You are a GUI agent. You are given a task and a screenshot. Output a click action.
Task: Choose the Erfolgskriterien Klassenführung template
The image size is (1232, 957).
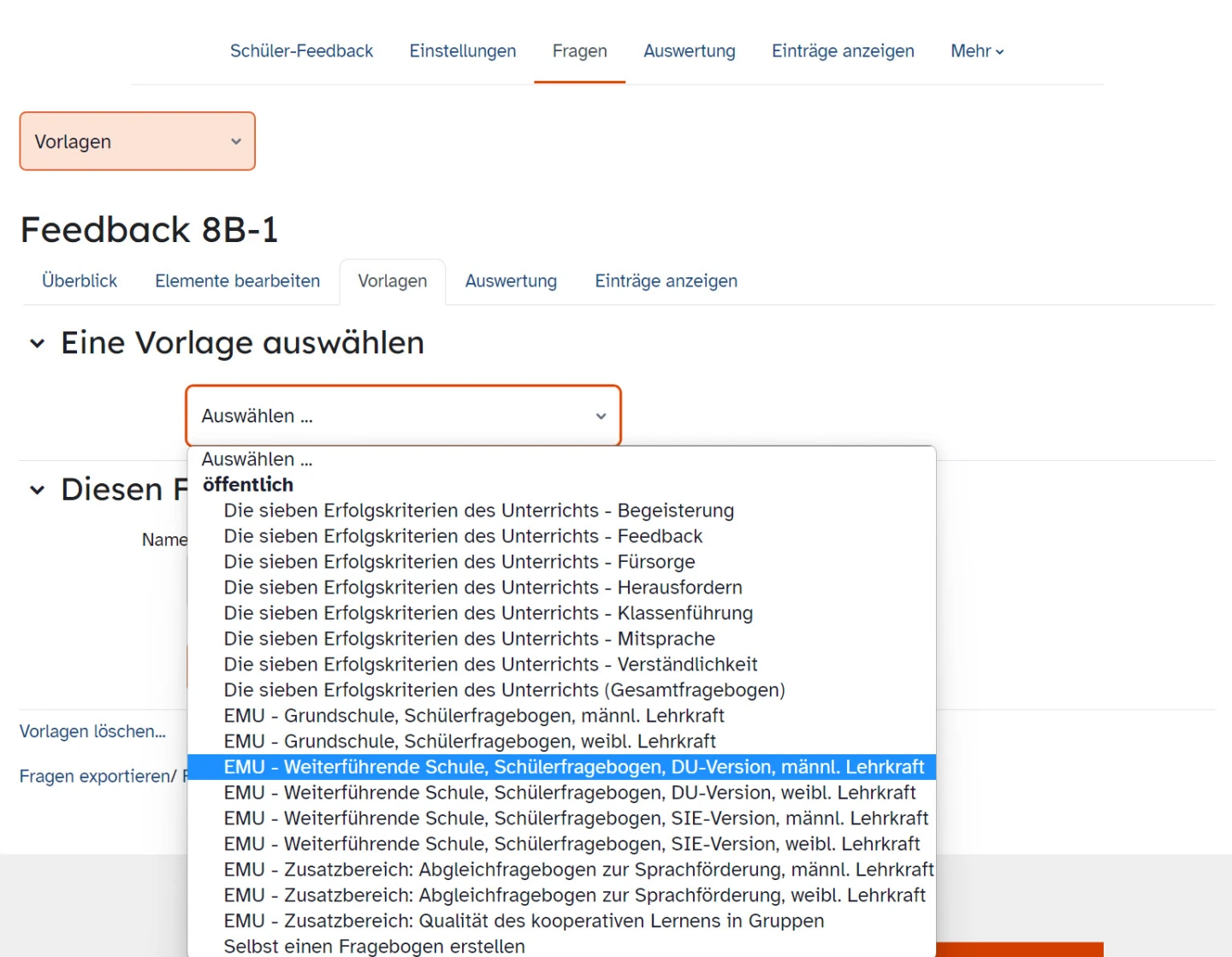pos(488,613)
